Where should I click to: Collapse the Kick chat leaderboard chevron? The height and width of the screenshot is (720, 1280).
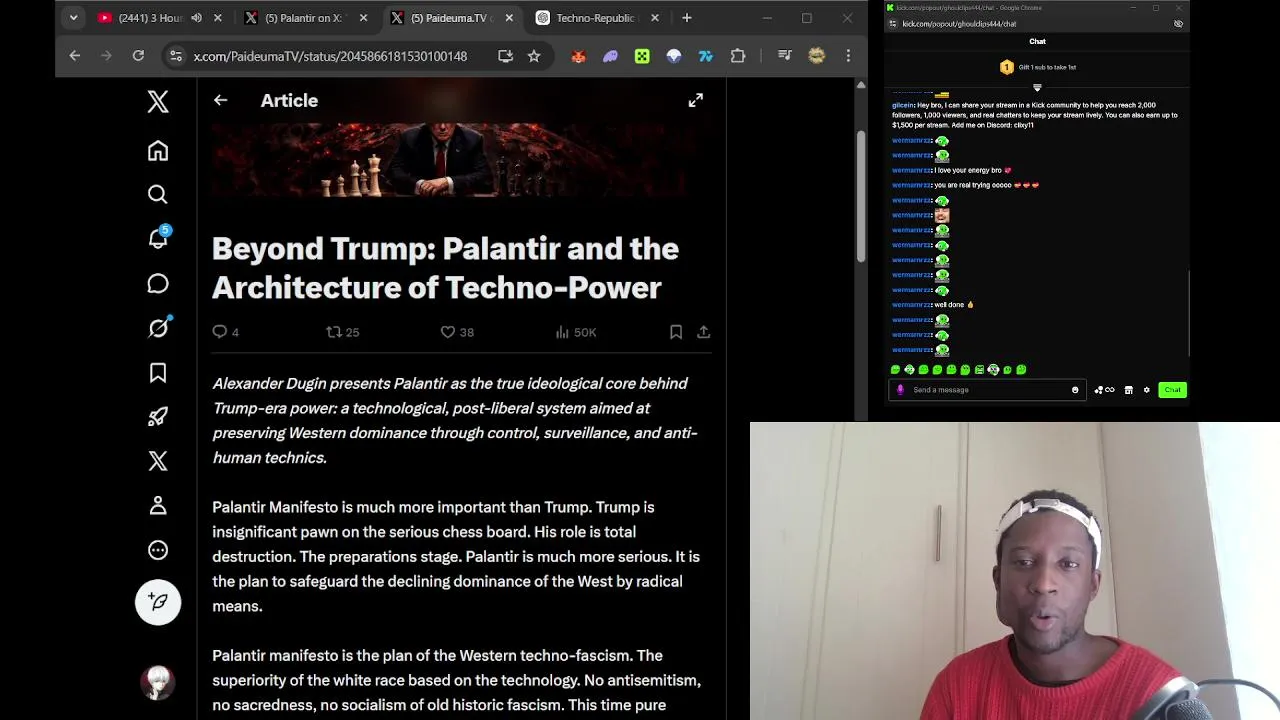[1037, 88]
